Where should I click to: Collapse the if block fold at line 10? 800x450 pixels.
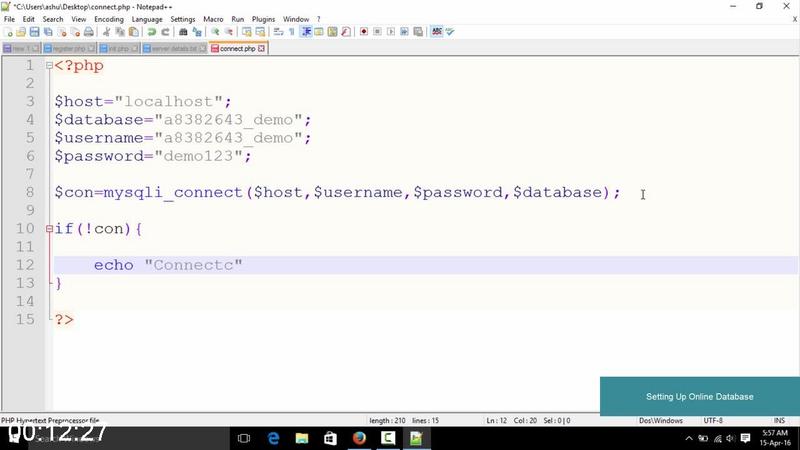point(49,229)
